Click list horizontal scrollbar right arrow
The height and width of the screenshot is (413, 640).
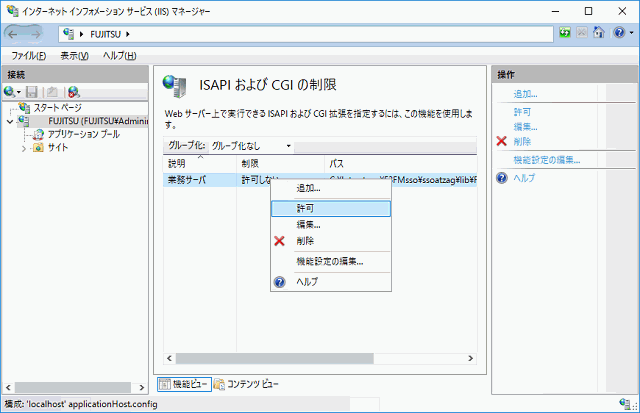471,358
